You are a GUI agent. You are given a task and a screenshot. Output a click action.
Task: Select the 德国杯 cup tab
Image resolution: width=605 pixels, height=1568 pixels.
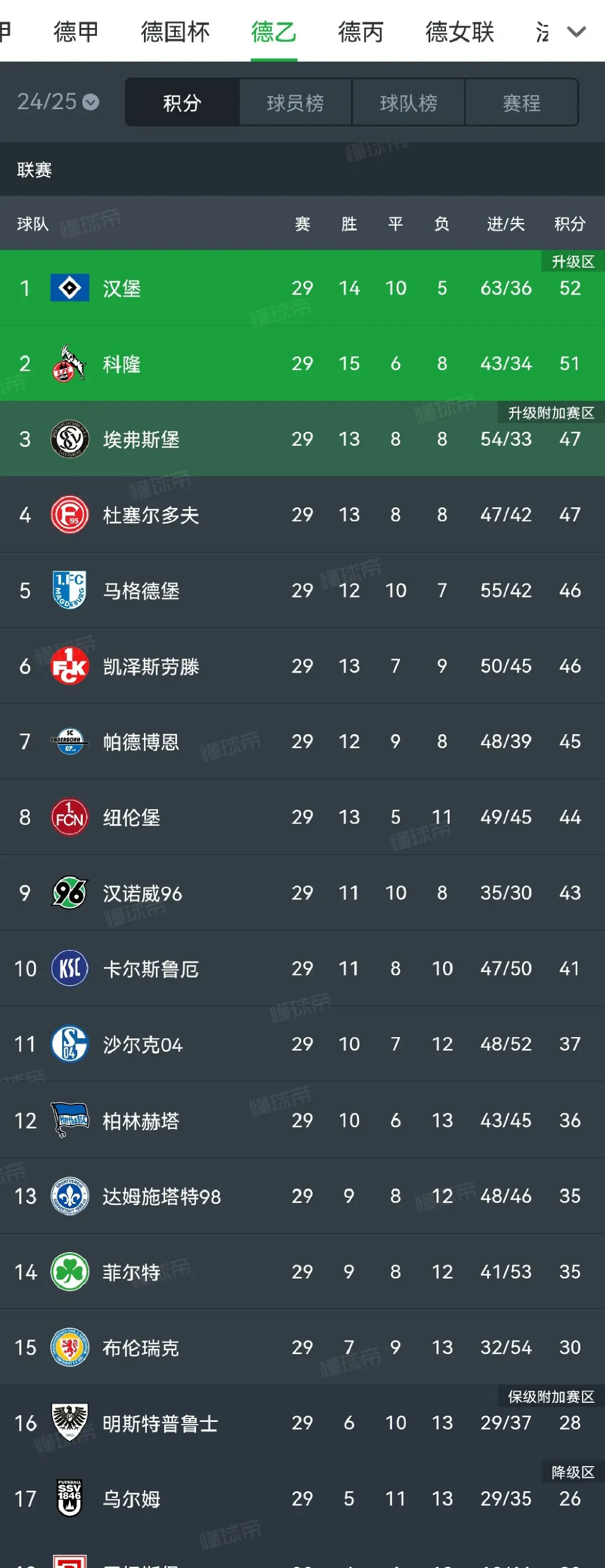pos(175,32)
